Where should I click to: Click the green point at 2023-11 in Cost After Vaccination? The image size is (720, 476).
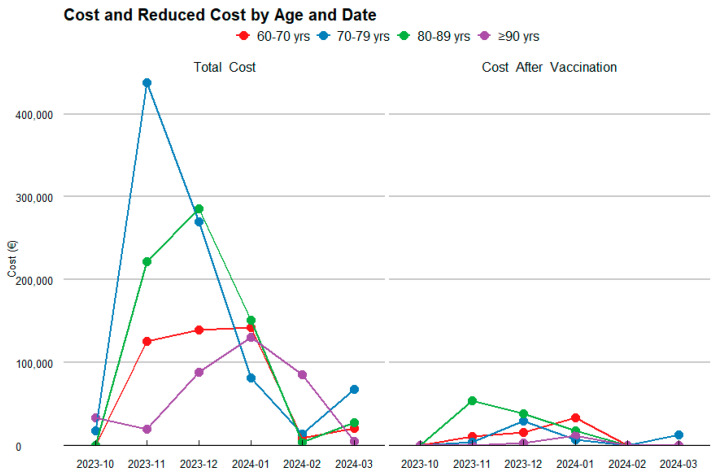click(472, 401)
